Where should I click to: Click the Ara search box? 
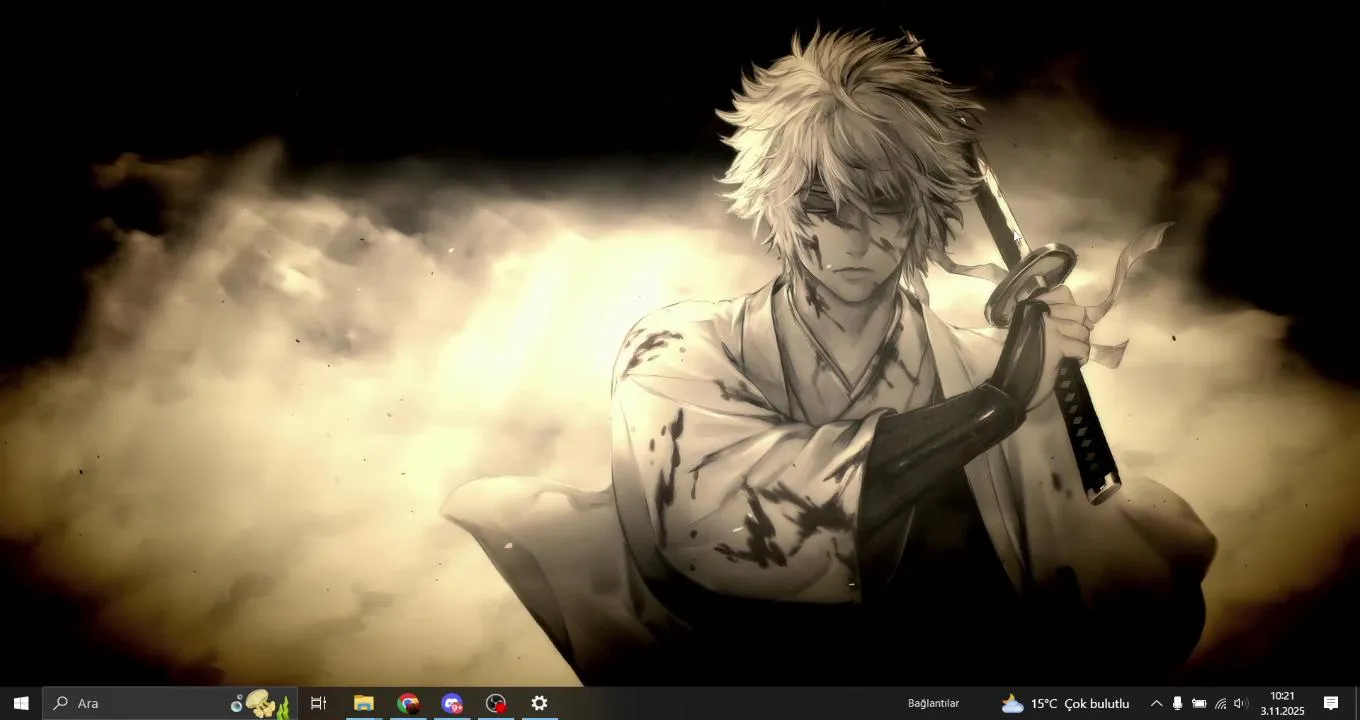click(x=170, y=703)
